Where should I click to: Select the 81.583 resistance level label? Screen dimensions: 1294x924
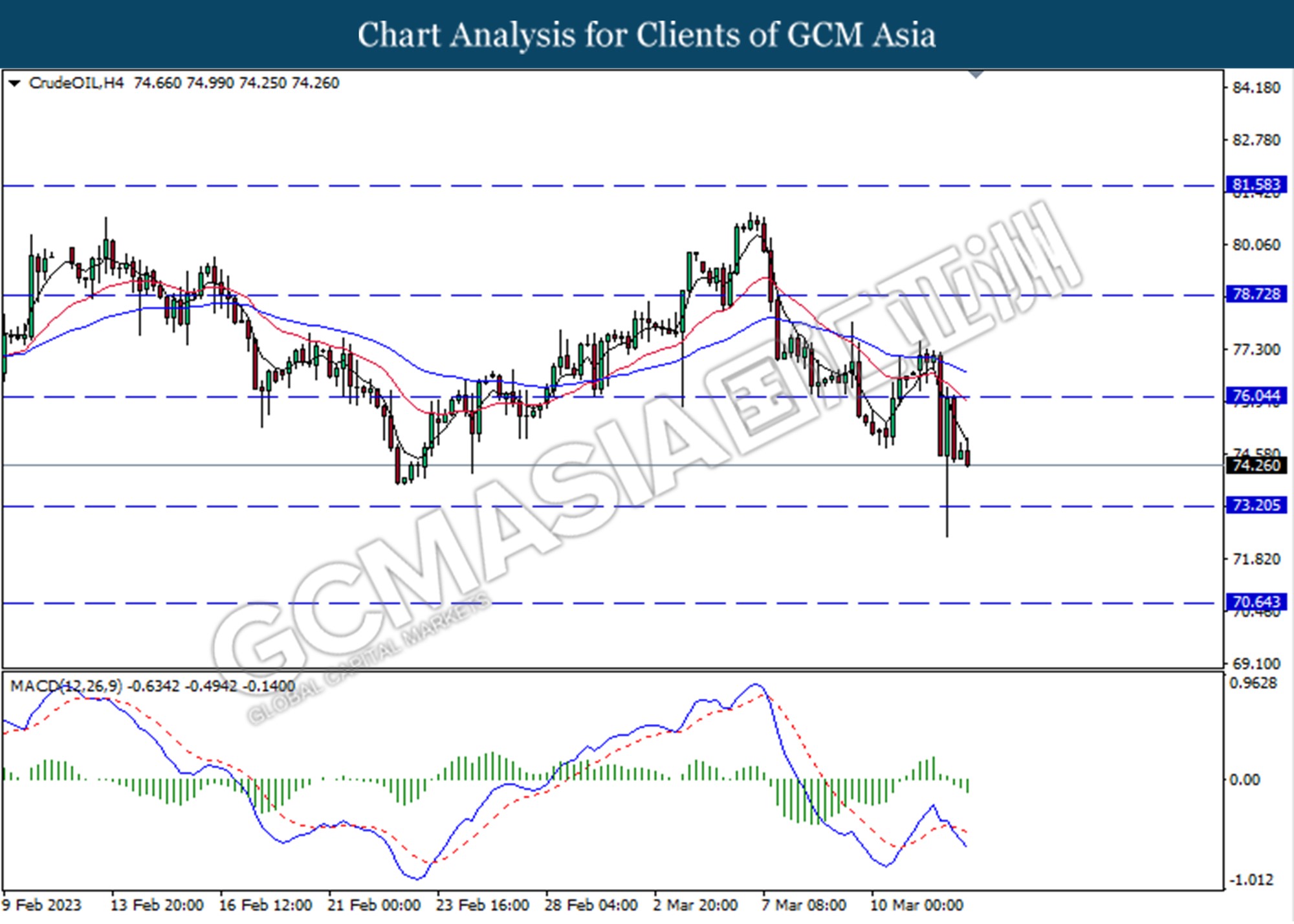coord(1256,184)
